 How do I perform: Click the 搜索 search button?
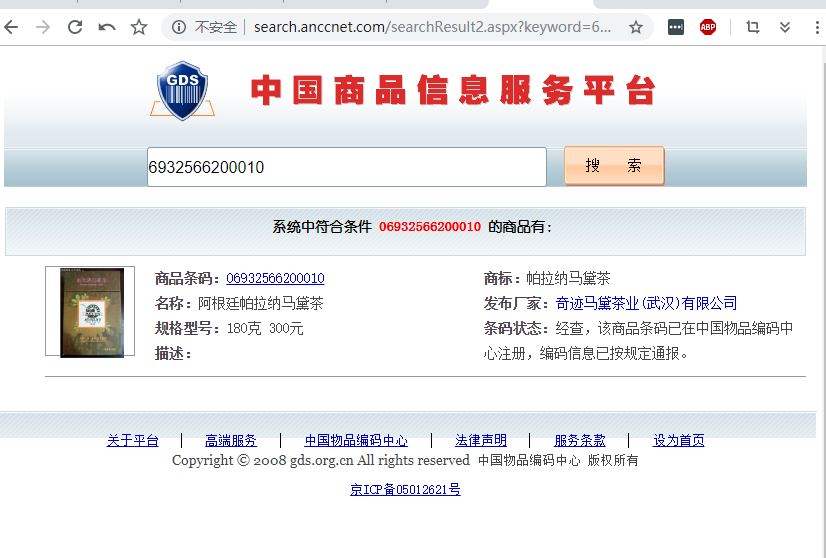coord(614,165)
